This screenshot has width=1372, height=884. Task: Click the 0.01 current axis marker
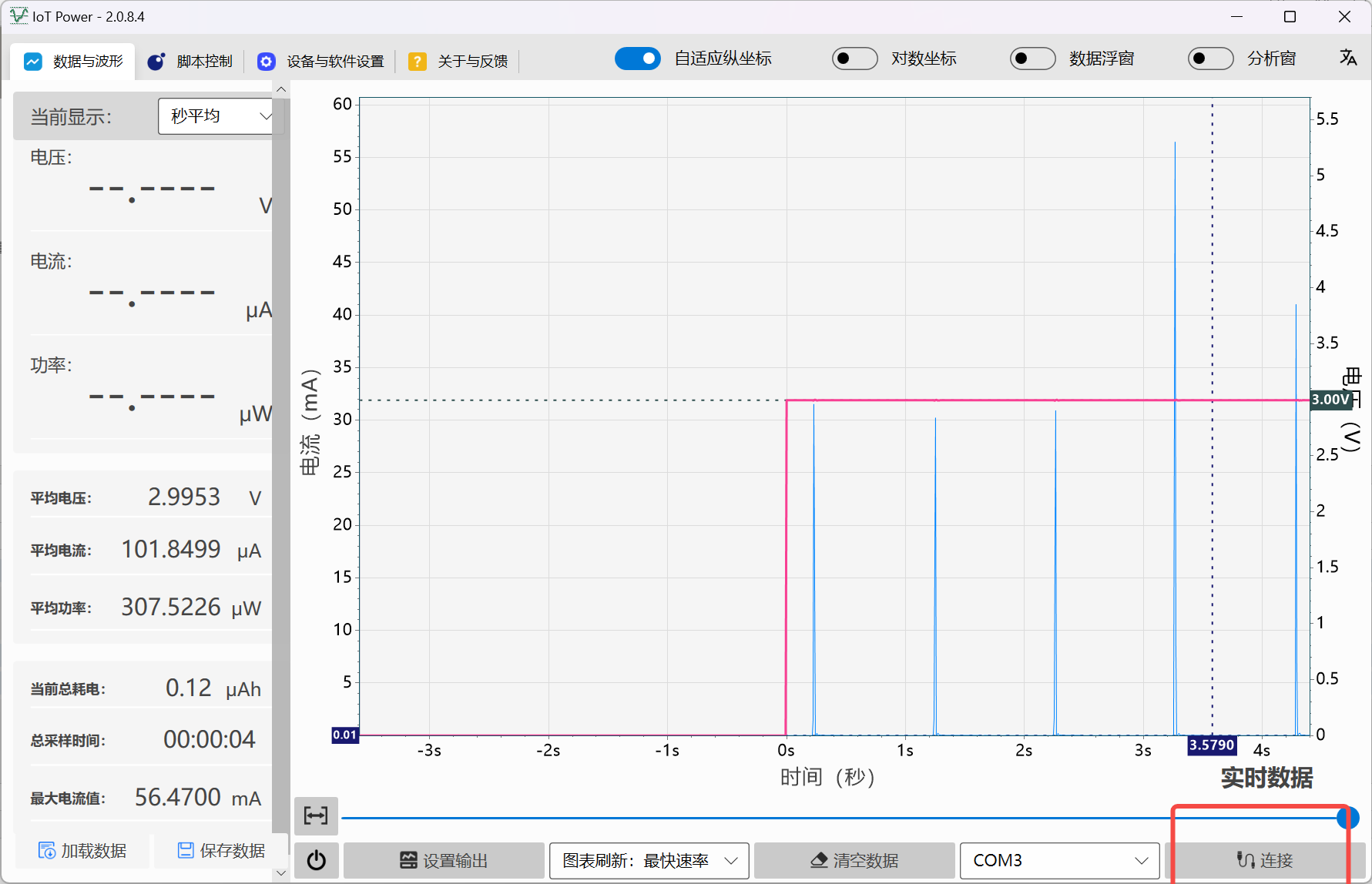[345, 735]
